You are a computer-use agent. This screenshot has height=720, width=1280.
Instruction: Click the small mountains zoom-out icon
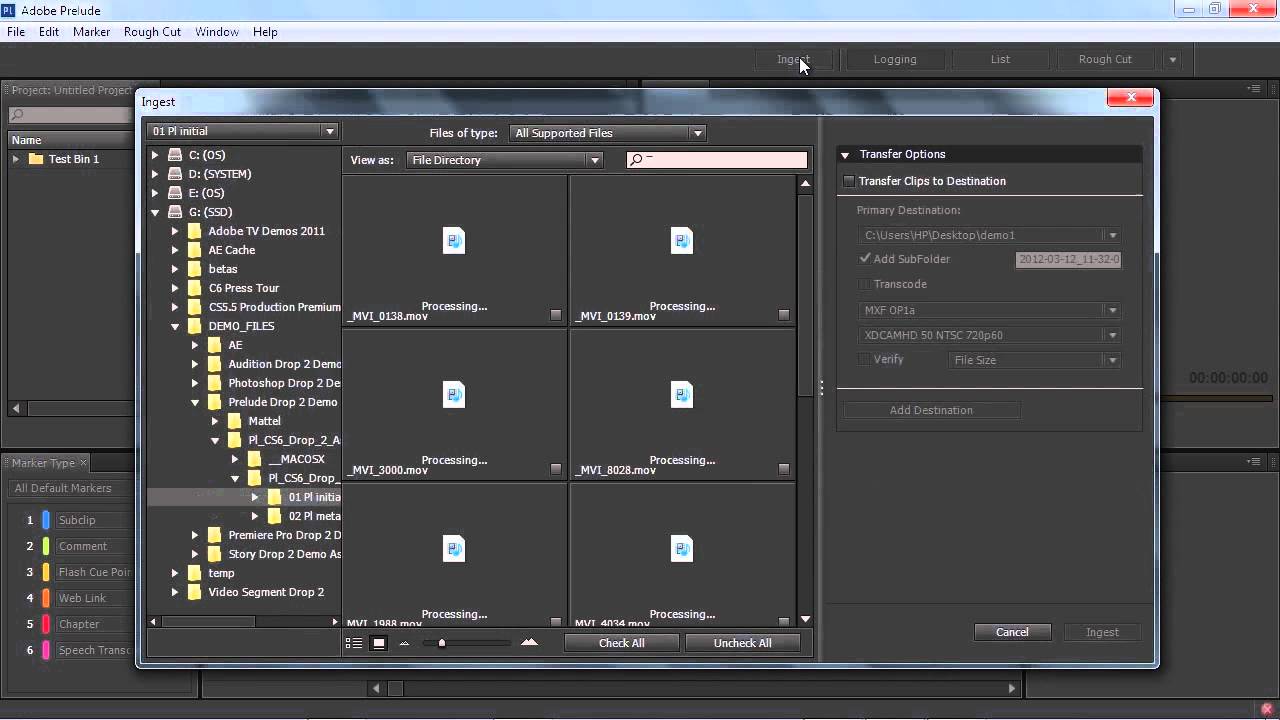404,643
